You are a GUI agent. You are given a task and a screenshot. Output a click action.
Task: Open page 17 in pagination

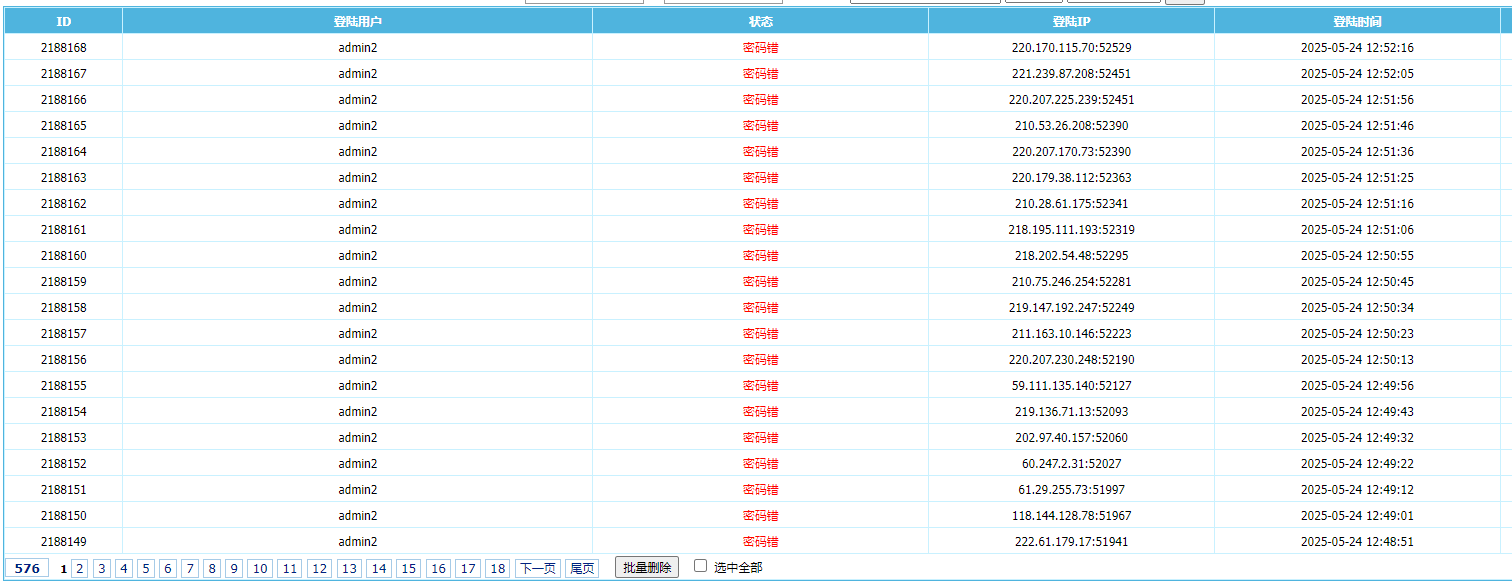point(467,568)
